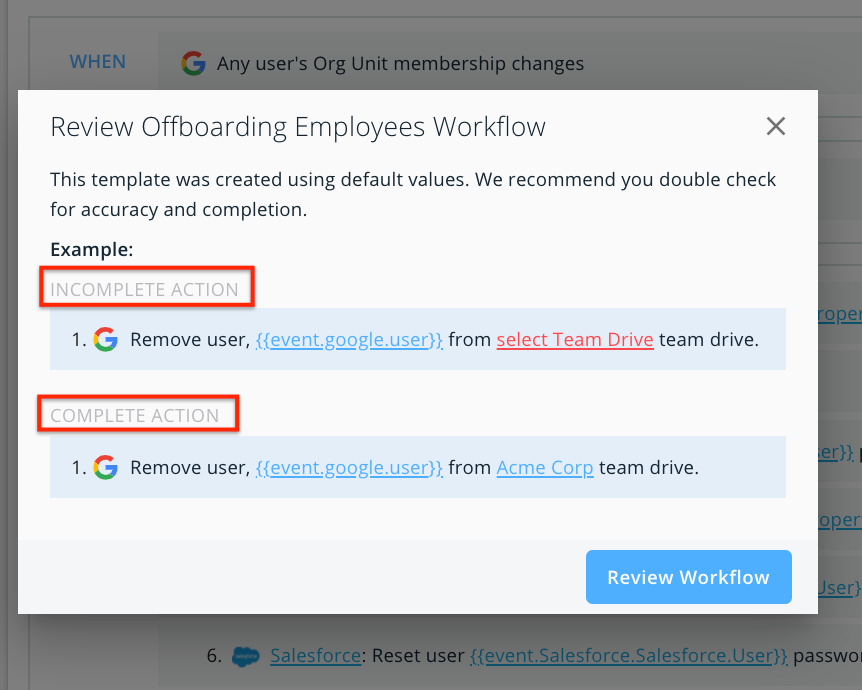
Task: Dismiss the dialog with the X button
Action: 776,126
